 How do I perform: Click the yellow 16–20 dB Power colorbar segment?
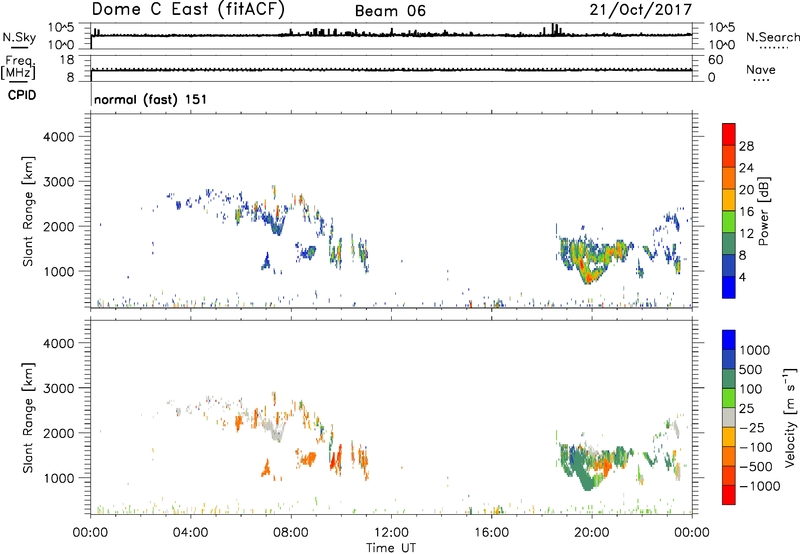pyautogui.click(x=729, y=200)
